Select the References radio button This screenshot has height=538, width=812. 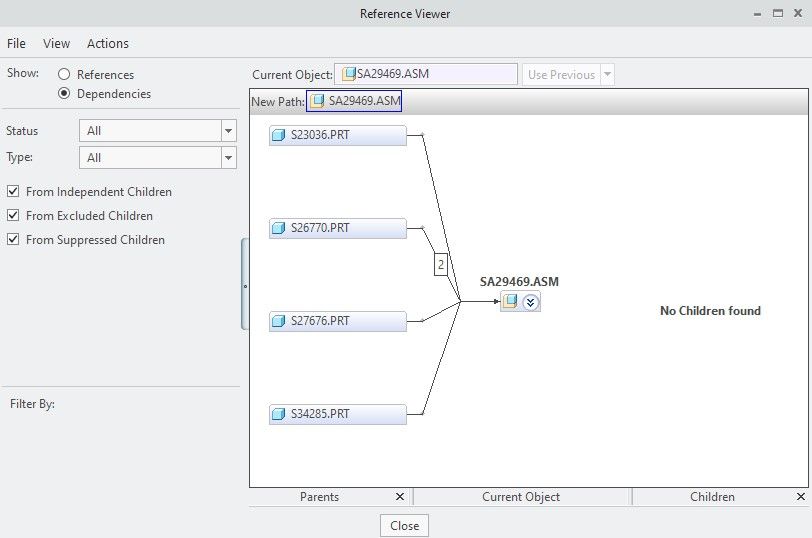click(64, 74)
